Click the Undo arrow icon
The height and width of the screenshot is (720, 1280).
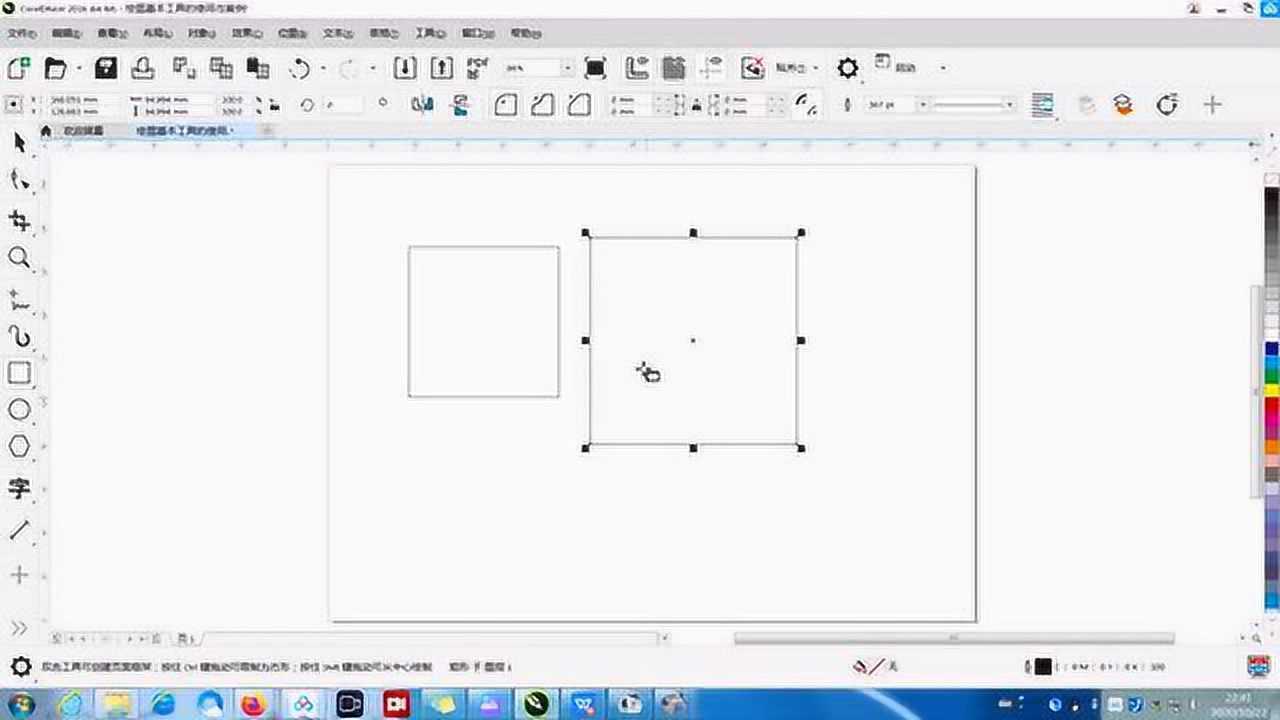(x=300, y=68)
